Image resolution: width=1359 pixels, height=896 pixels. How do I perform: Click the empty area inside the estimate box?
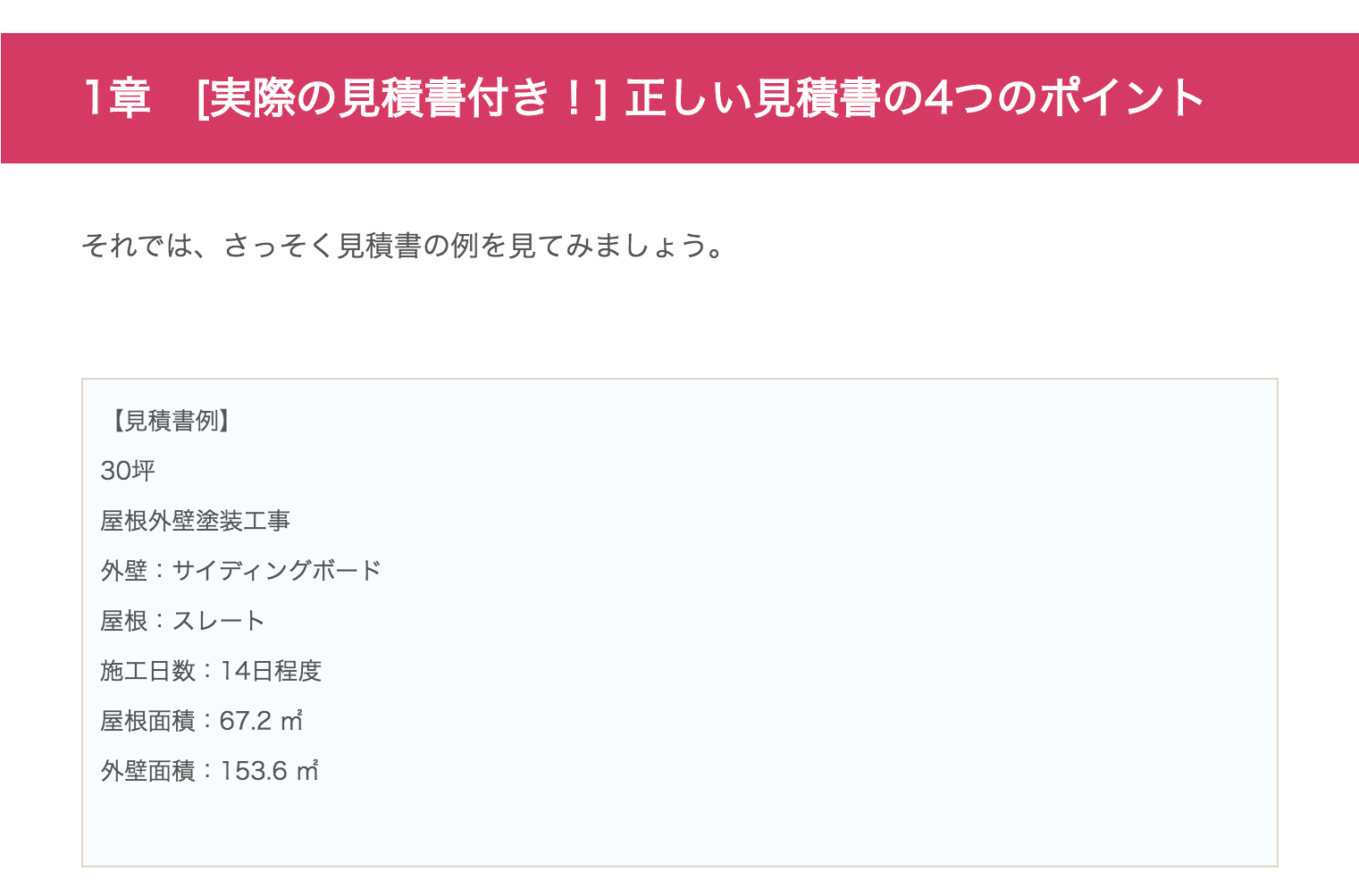click(x=804, y=625)
